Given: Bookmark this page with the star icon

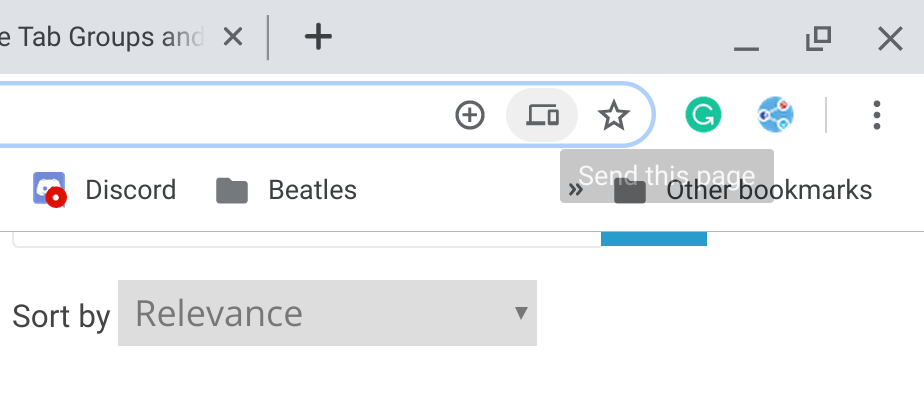Looking at the screenshot, I should 613,115.
